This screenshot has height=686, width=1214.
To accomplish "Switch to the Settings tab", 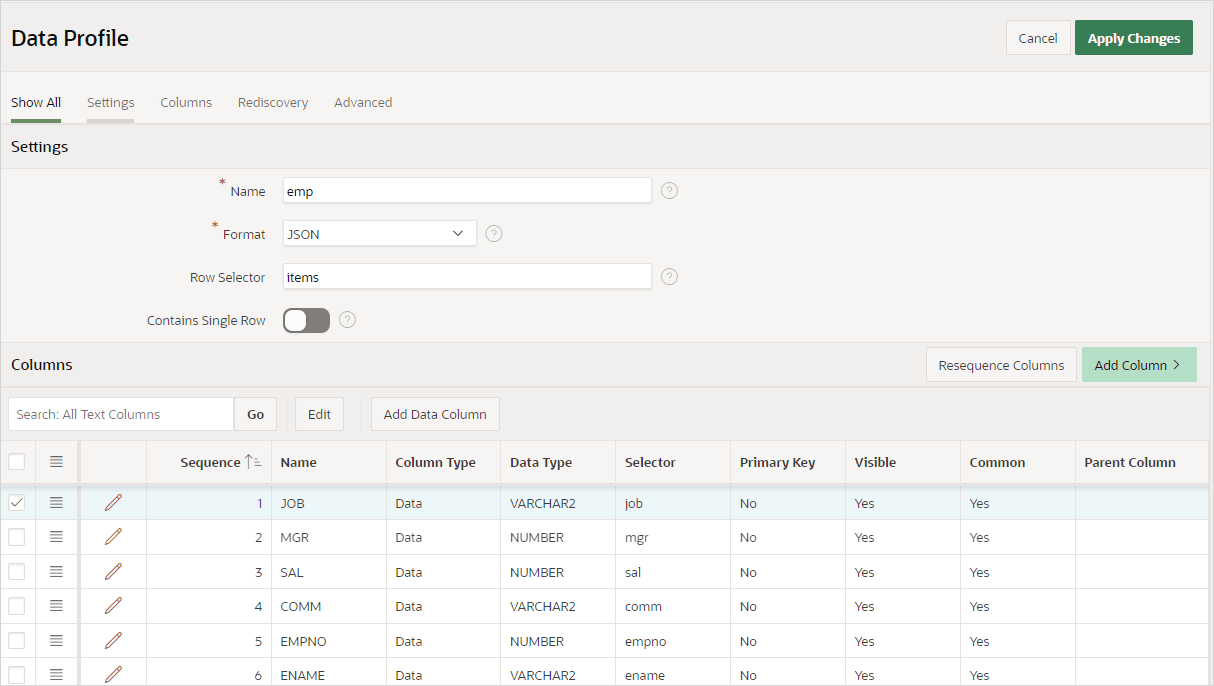I will (x=110, y=102).
